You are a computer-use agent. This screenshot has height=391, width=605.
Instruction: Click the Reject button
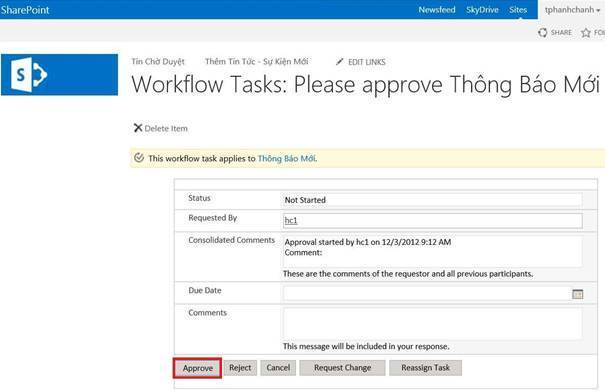240,368
